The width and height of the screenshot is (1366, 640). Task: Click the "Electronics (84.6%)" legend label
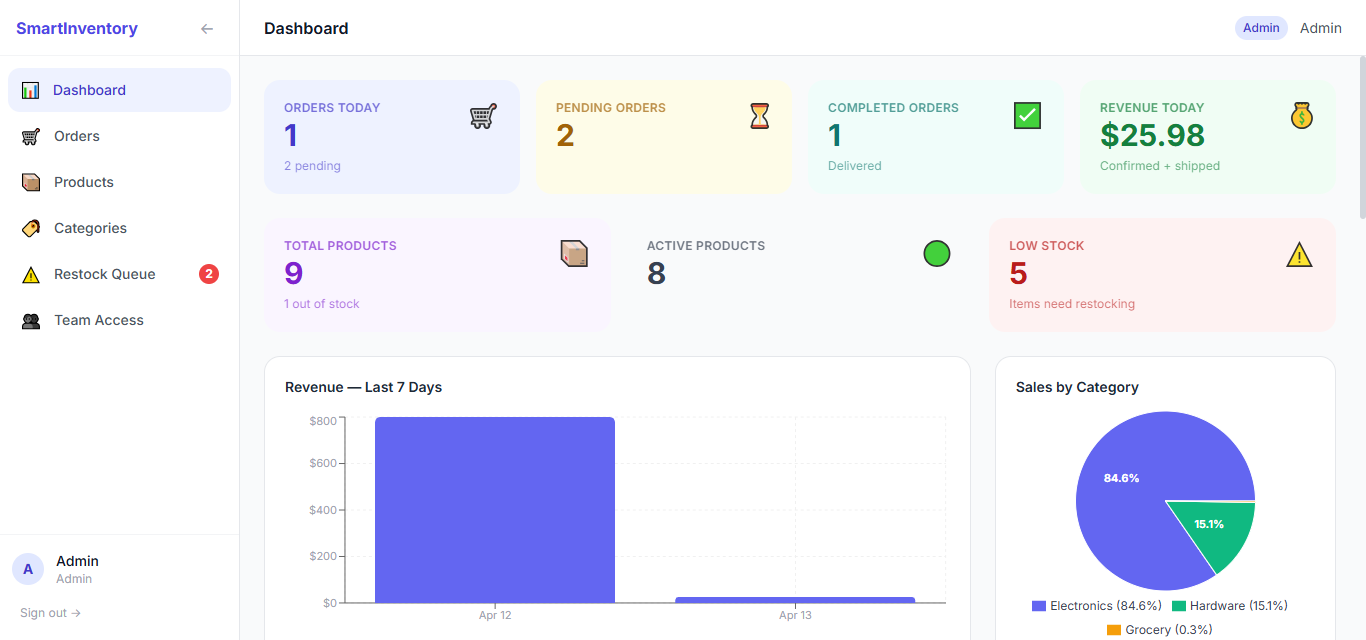tap(1106, 606)
